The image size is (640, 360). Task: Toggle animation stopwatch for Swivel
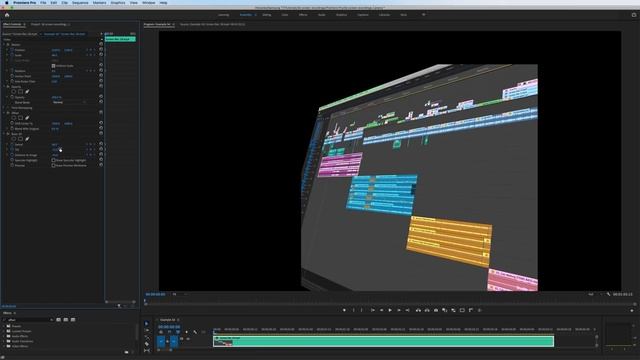[x=12, y=144]
